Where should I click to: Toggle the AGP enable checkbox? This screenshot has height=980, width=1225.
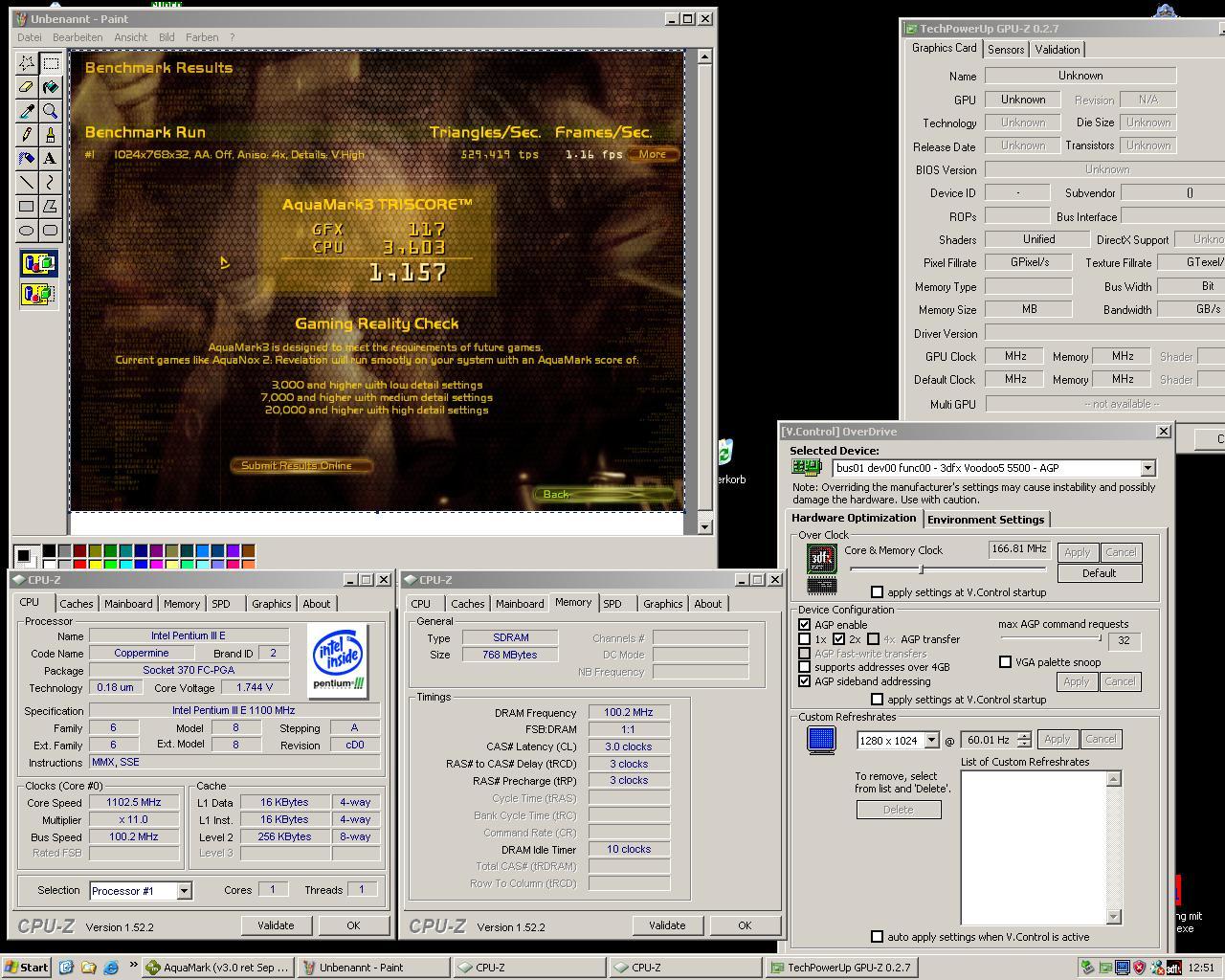pyautogui.click(x=805, y=625)
